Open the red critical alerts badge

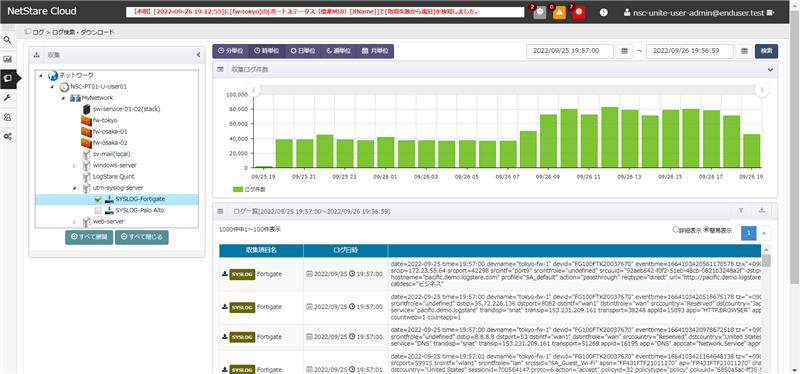click(579, 13)
